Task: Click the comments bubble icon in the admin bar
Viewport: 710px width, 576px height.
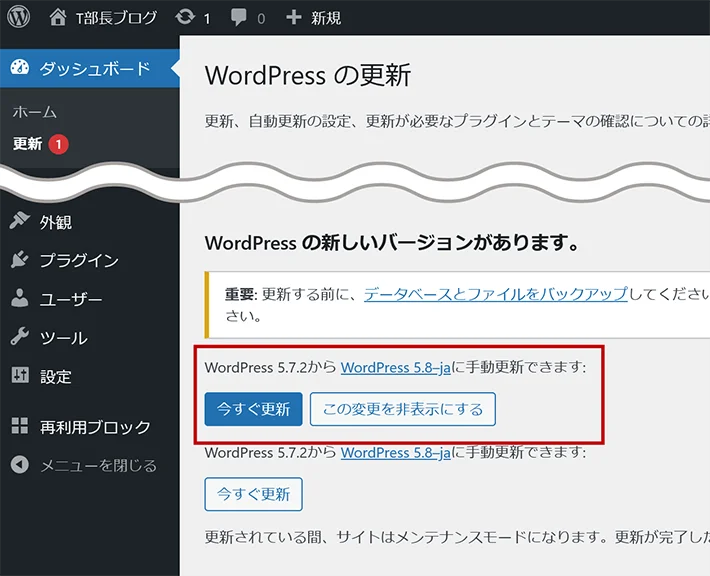Action: [x=238, y=18]
